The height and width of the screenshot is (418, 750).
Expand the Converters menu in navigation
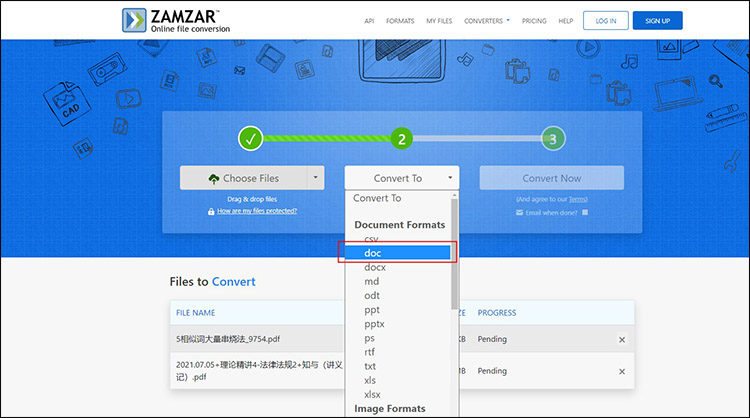click(486, 21)
